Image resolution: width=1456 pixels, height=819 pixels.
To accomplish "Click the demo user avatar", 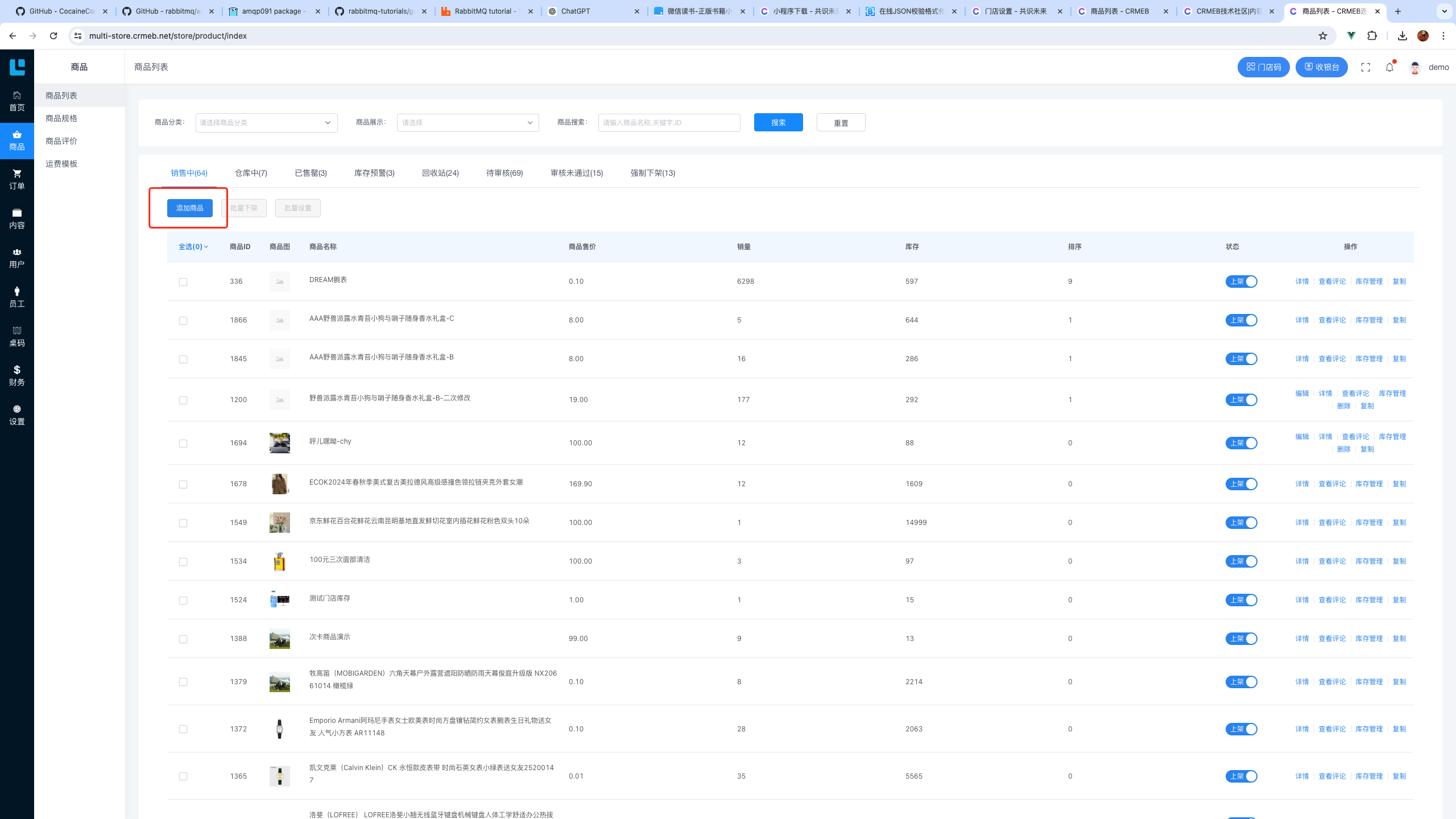I will 1415,67.
